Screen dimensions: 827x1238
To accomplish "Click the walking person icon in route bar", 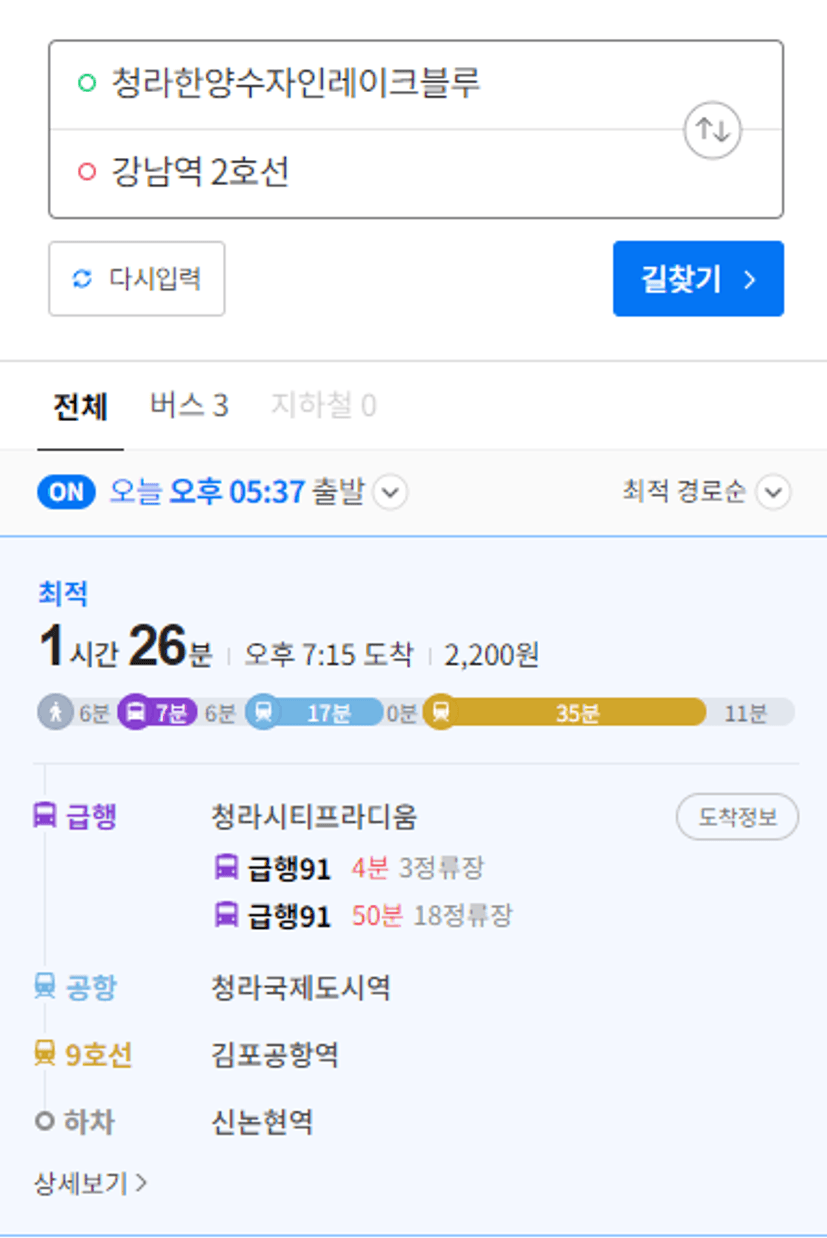I will click(55, 712).
